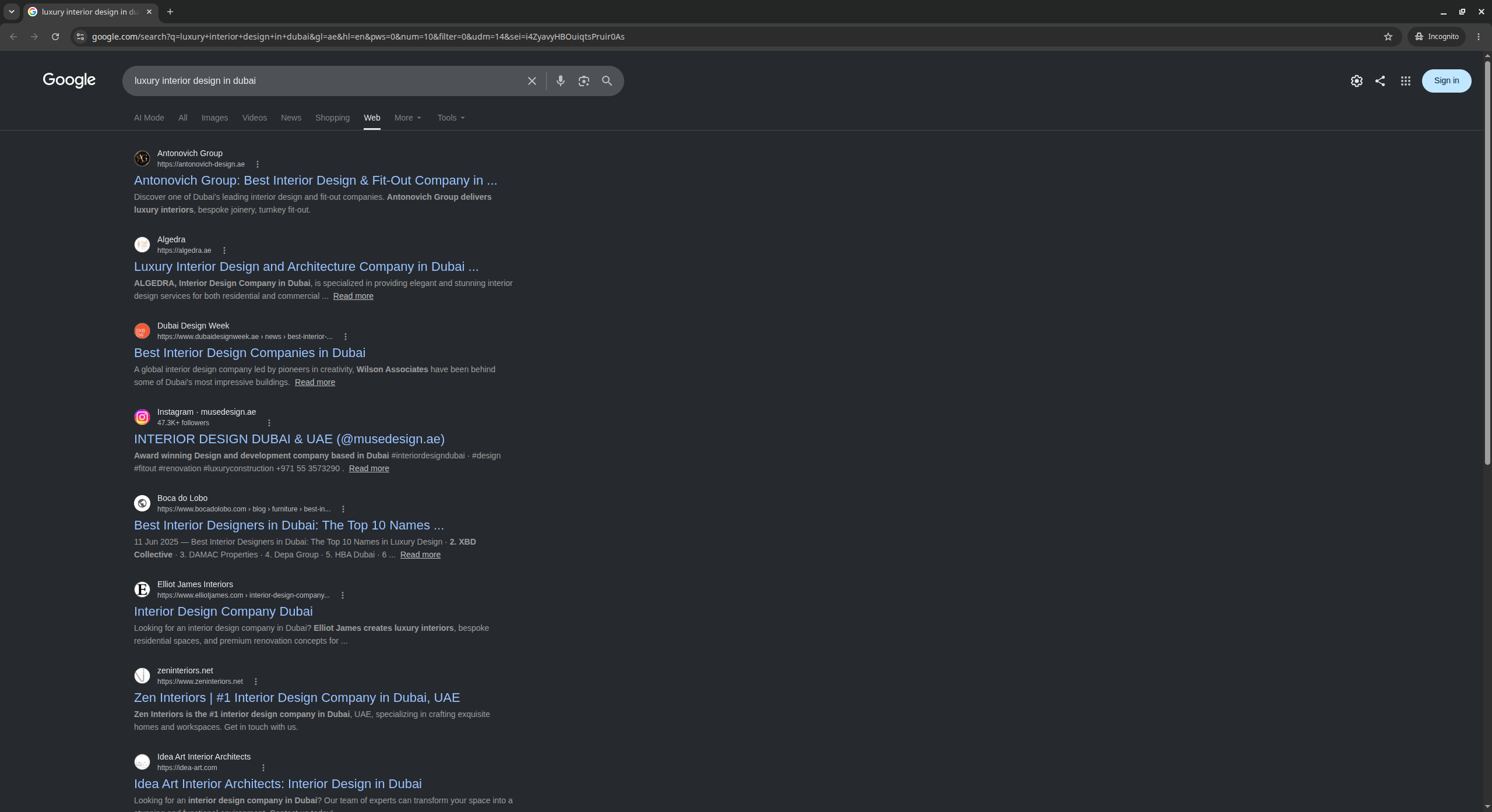Start voice search with microphone icon
This screenshot has width=1492, height=812.
pos(561,81)
